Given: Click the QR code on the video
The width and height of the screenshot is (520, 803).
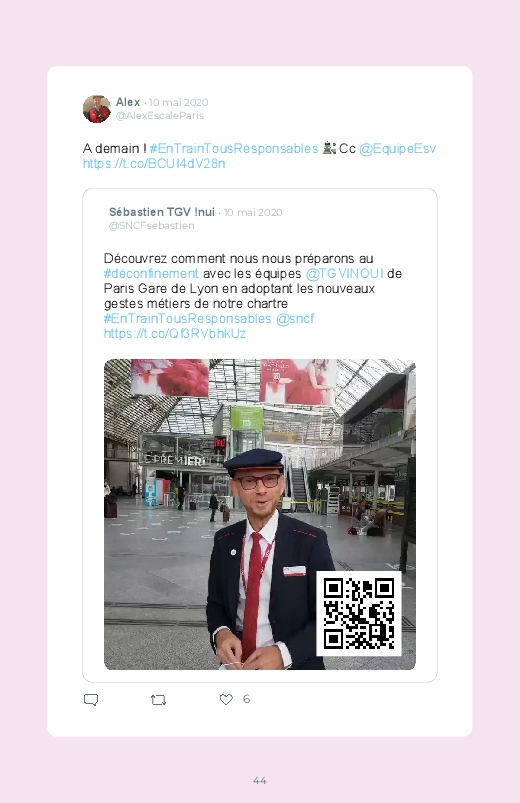Looking at the screenshot, I should (359, 613).
